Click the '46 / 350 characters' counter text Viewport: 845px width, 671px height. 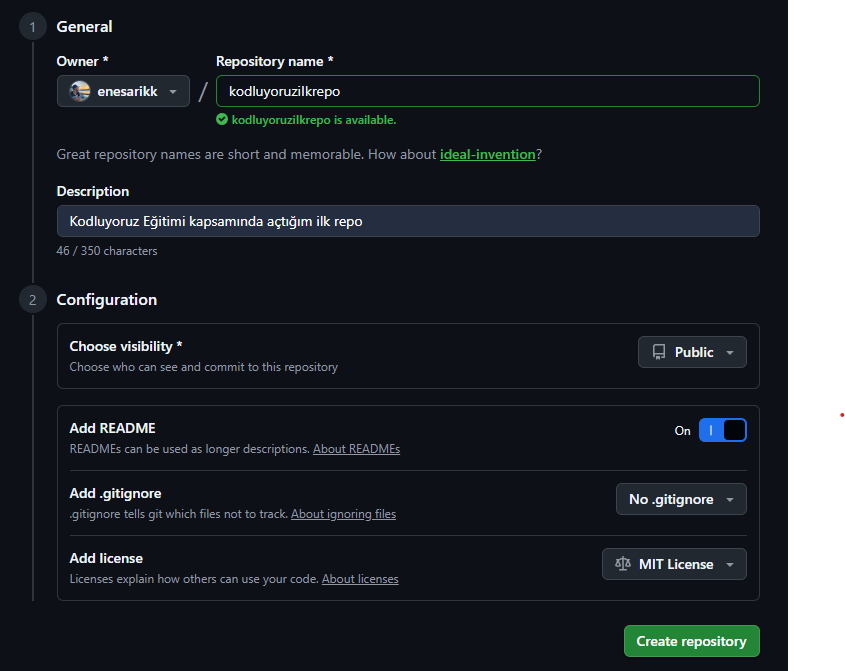107,251
